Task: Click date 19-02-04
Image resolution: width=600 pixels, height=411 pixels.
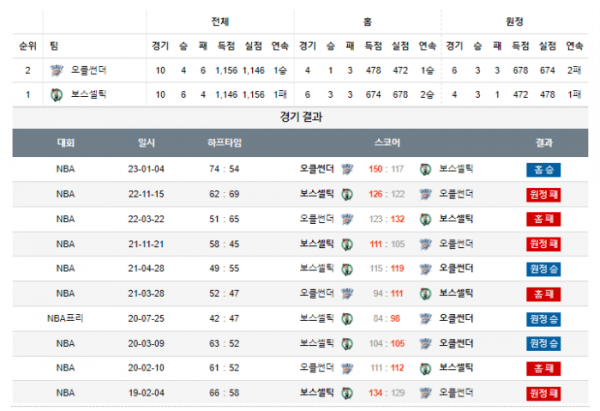Action: tap(146, 393)
